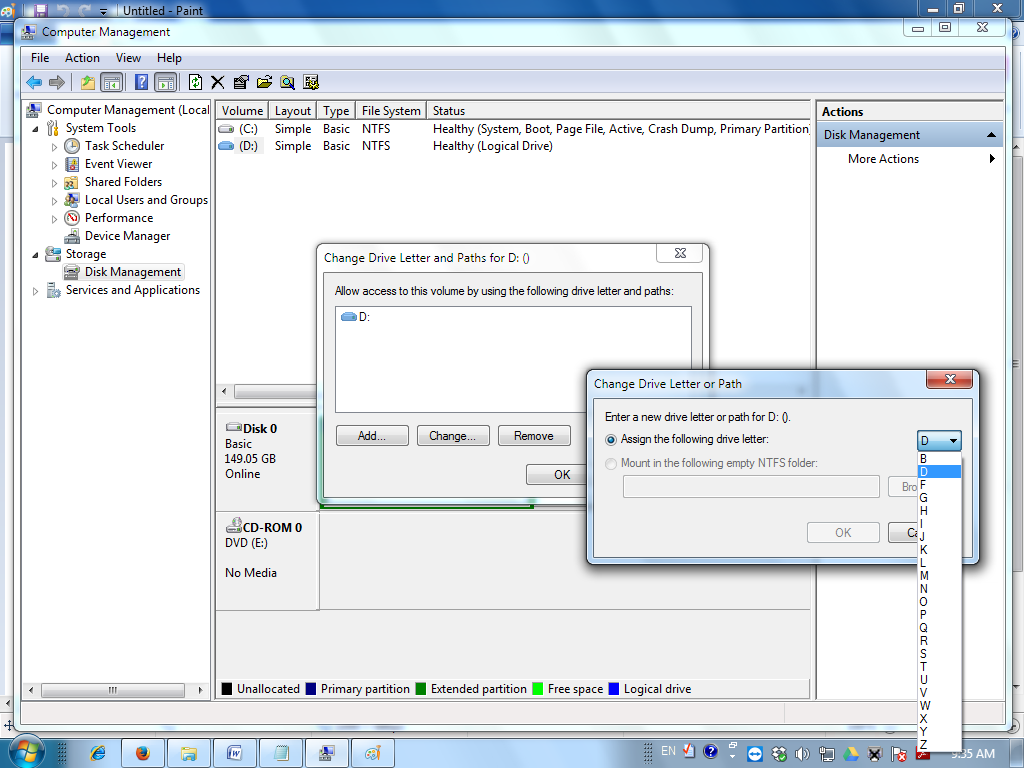
Task: Open the drive letter dropdown showing D
Action: (x=952, y=440)
